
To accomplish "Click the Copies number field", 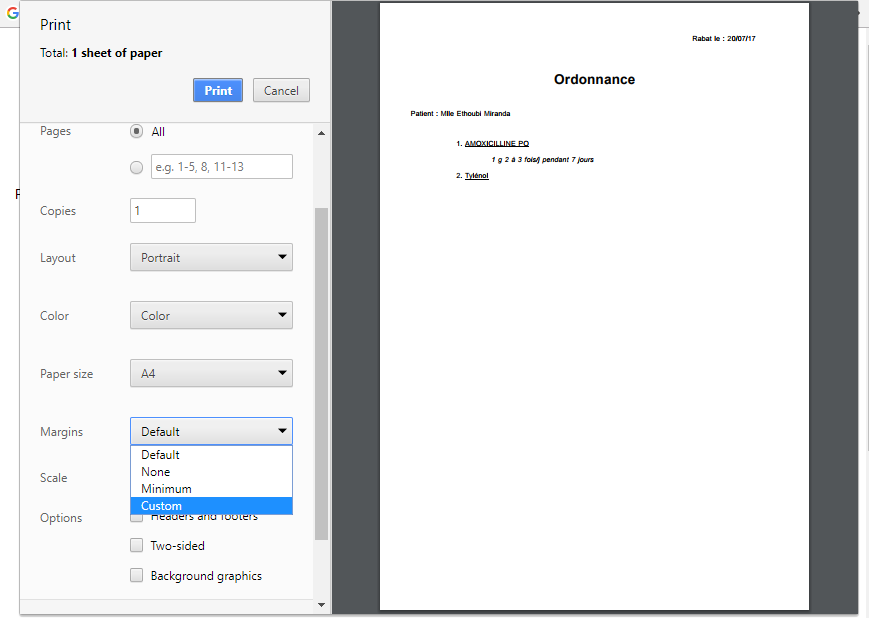I will 162,211.
